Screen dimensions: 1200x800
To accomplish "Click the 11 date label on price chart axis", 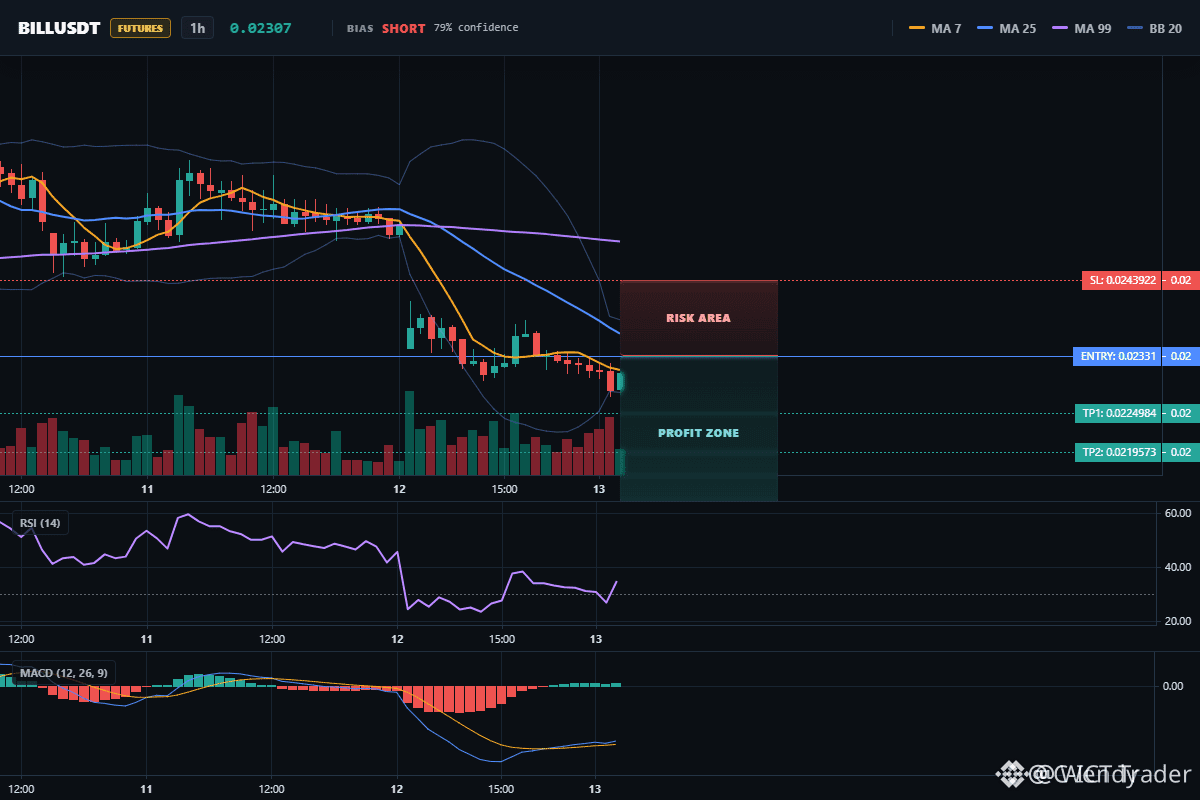I will coord(147,489).
